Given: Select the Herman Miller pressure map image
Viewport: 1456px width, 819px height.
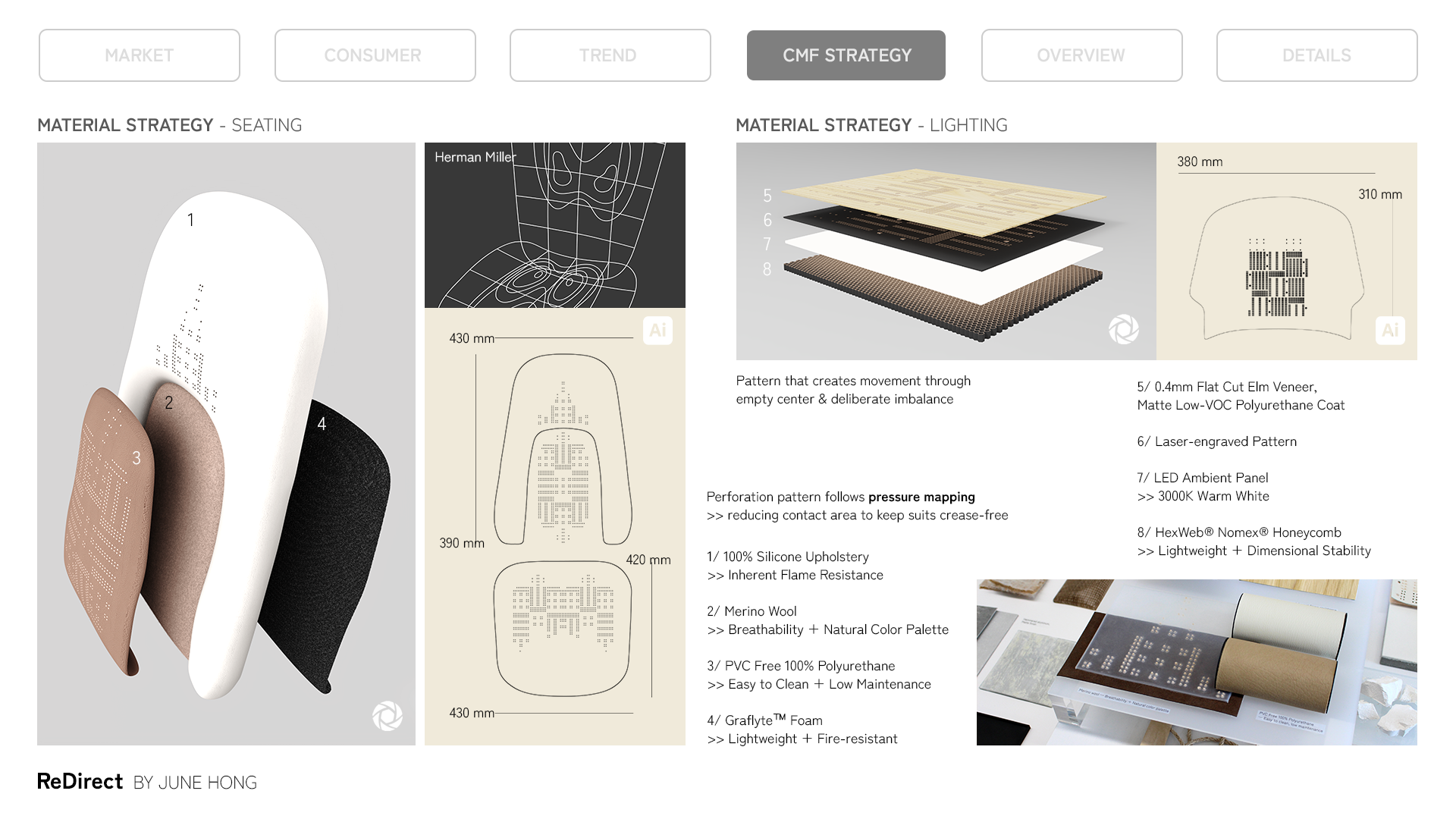Looking at the screenshot, I should coord(555,225).
